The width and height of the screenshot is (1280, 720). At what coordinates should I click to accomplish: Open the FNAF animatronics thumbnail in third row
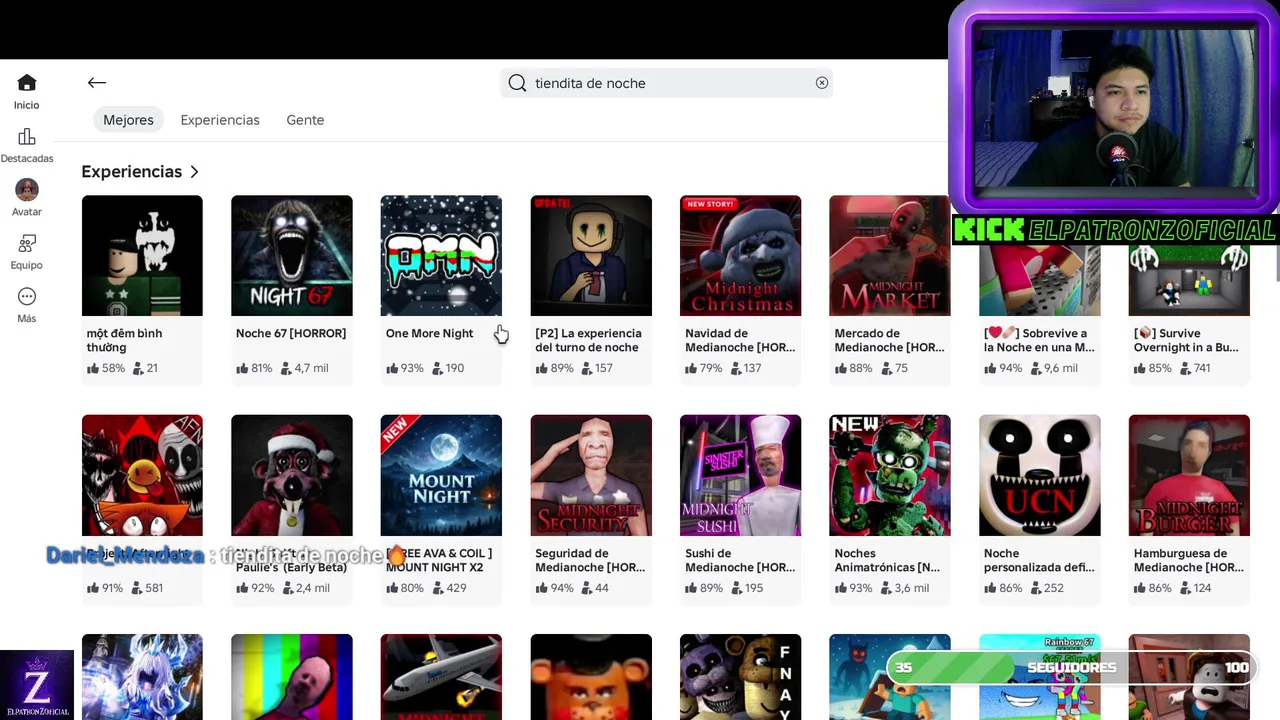(740, 677)
